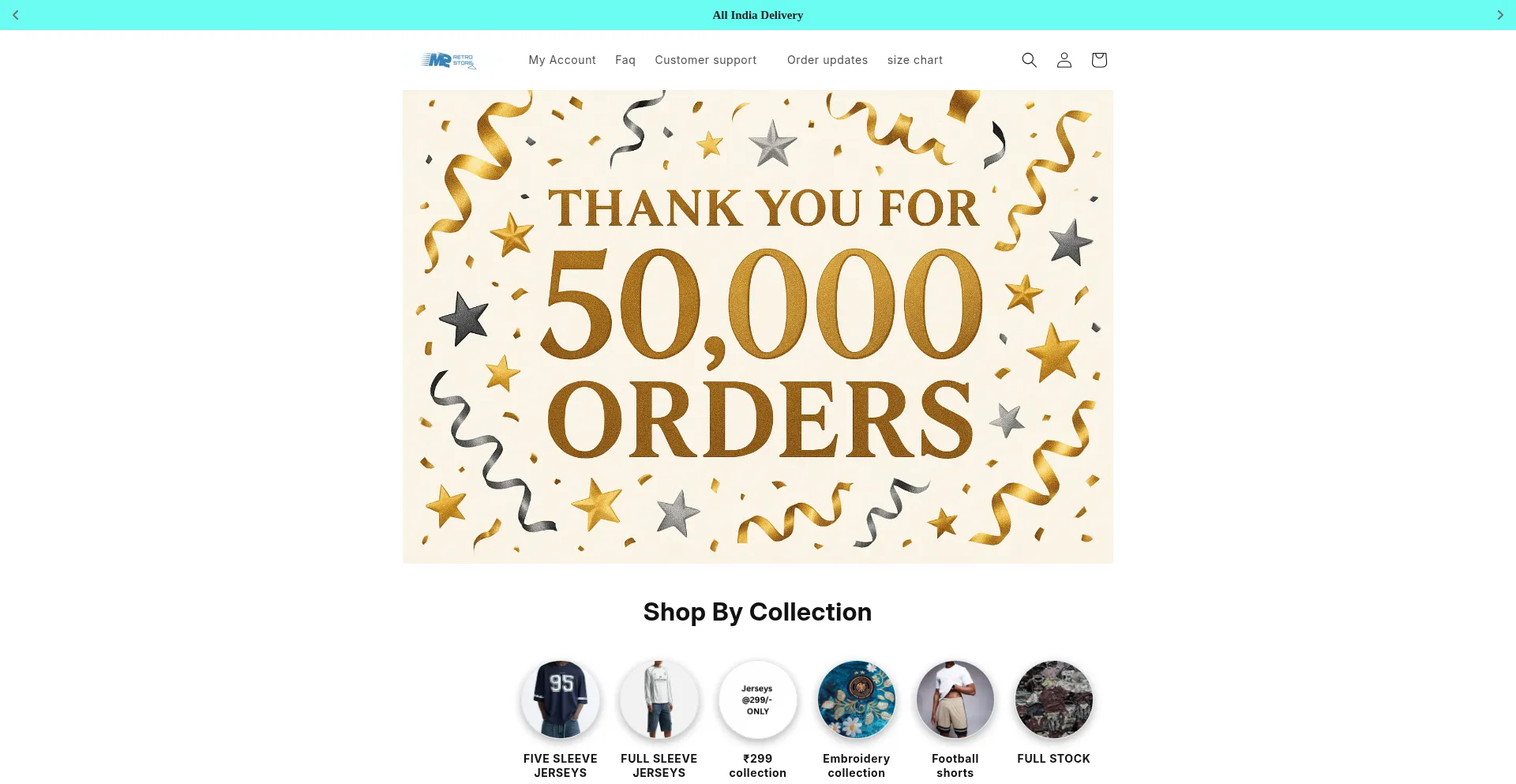
Task: Open the Order updates link
Action: pyautogui.click(x=827, y=60)
